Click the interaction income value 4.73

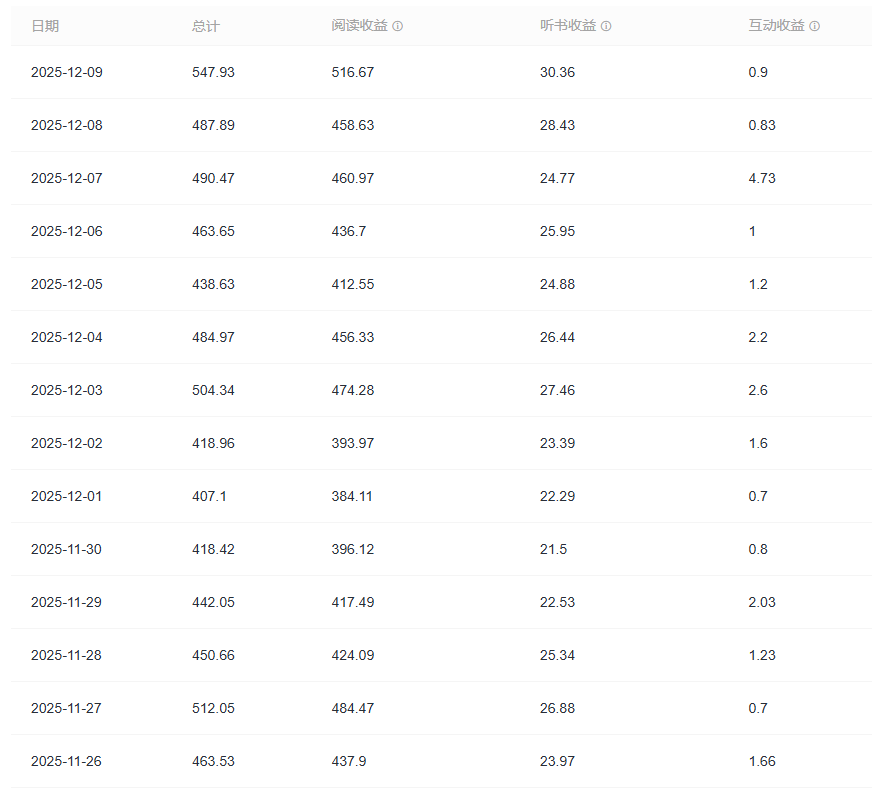coord(762,178)
